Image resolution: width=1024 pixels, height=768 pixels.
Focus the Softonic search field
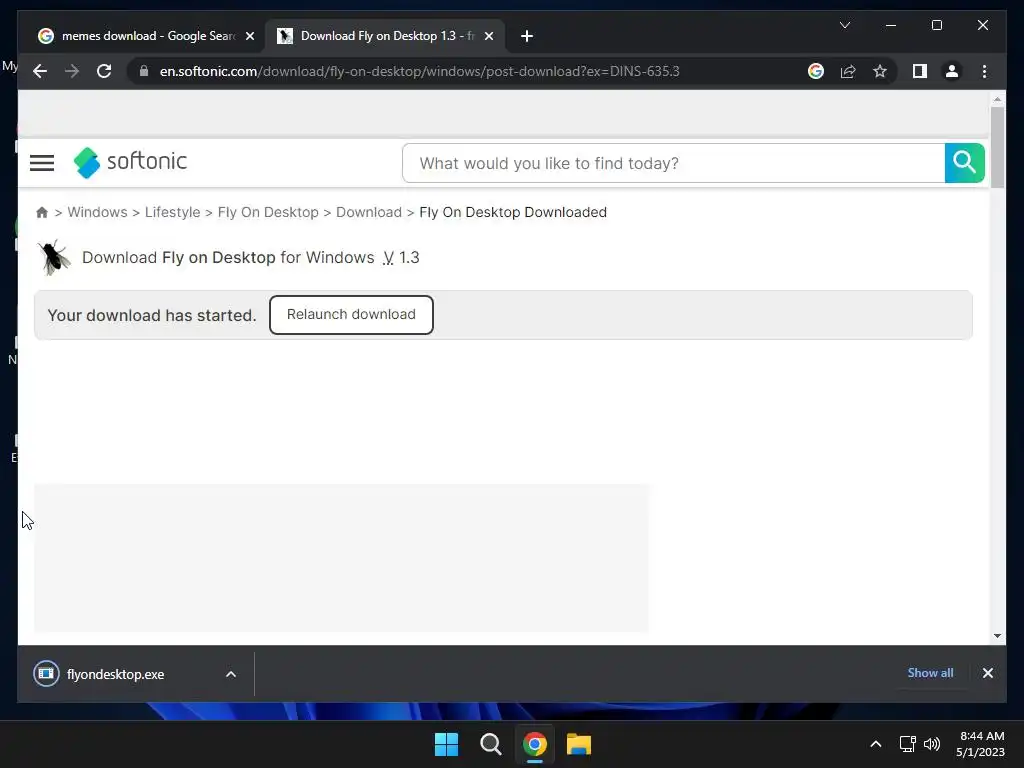tap(673, 163)
